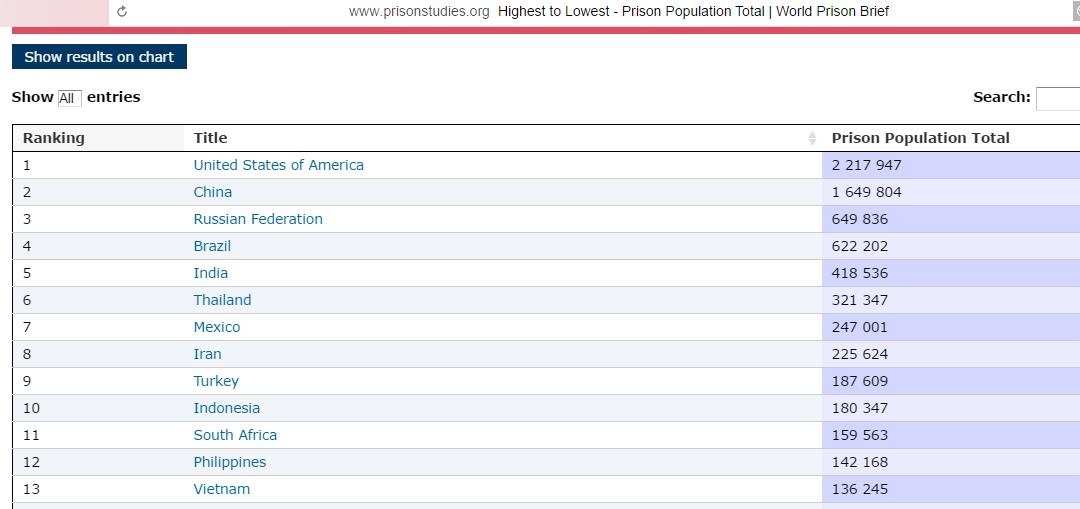Open the China country link
This screenshot has width=1080, height=509.
(212, 192)
